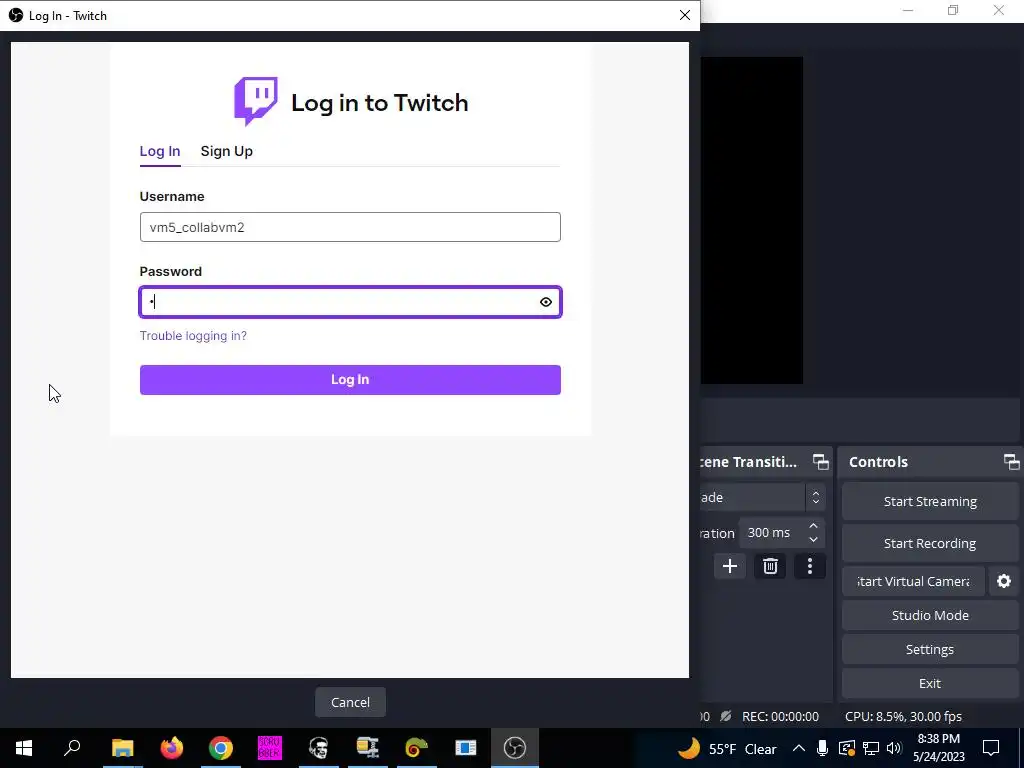This screenshot has height=768, width=1024.
Task: Open transition properties three-dot menu
Action: [810, 566]
